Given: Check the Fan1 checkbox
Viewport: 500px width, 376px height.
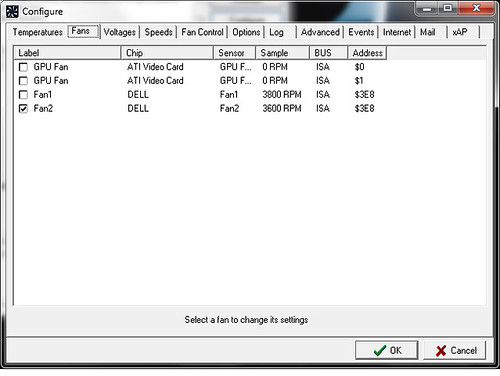Looking at the screenshot, I should coord(23,95).
